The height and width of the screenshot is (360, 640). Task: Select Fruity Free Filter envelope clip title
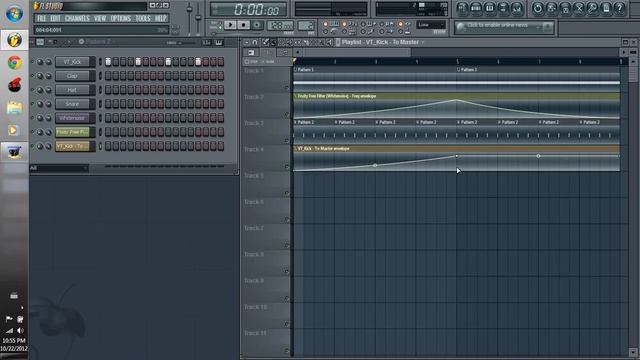337,96
